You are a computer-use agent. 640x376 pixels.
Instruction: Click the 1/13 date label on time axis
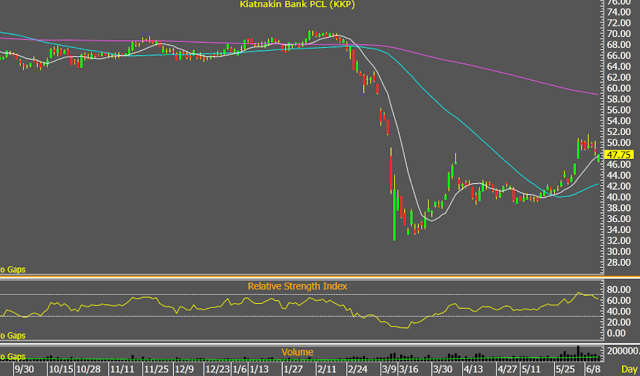[260, 369]
